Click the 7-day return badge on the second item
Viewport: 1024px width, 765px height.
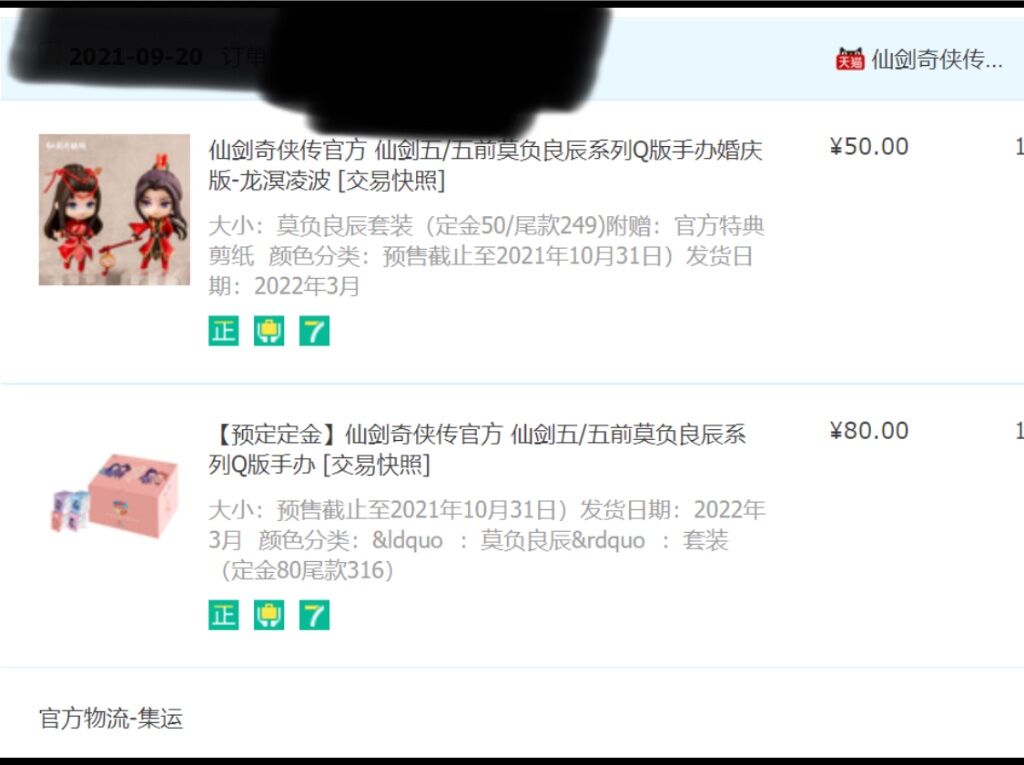pos(314,615)
